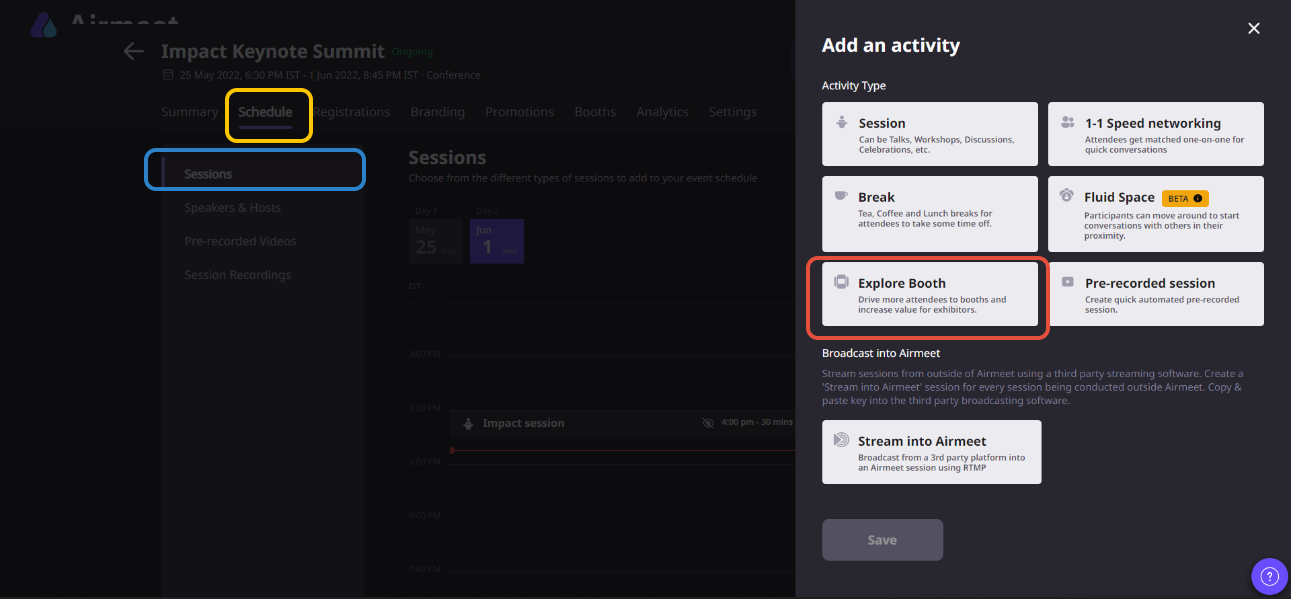The image size is (1291, 599).
Task: Click the back arrow beside event title
Action: (133, 51)
